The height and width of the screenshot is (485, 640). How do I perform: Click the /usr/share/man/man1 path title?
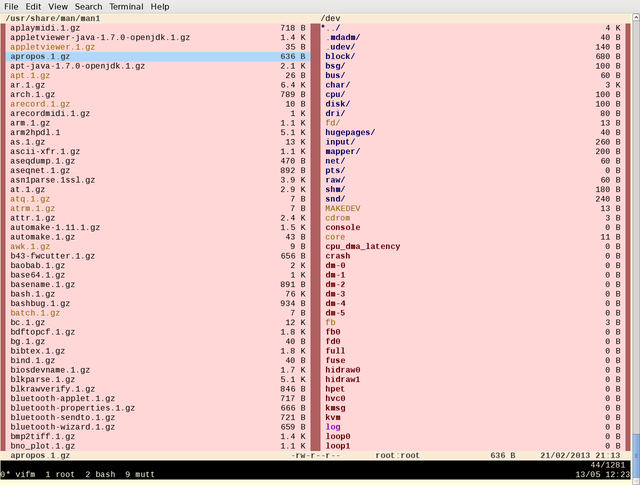coord(53,18)
